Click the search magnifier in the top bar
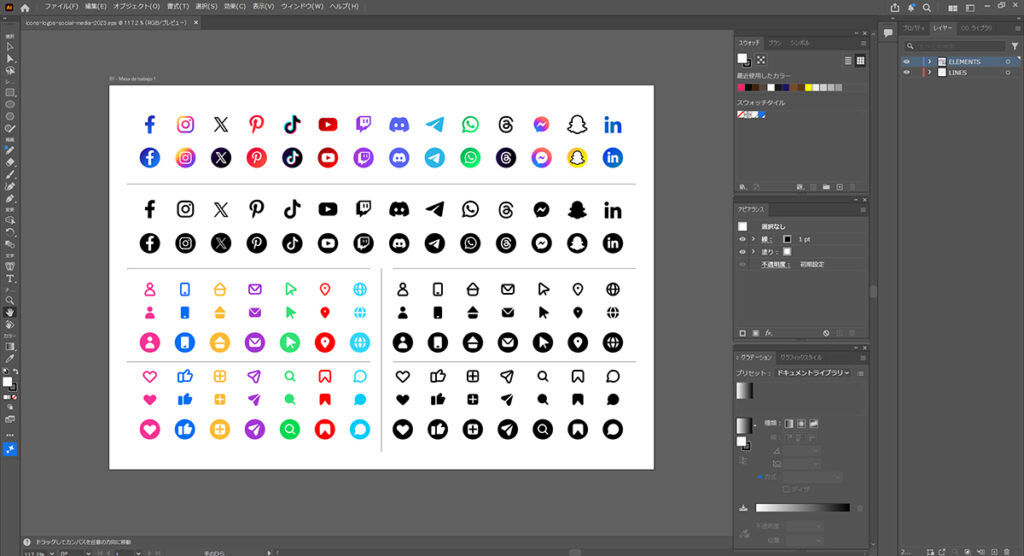 927,8
